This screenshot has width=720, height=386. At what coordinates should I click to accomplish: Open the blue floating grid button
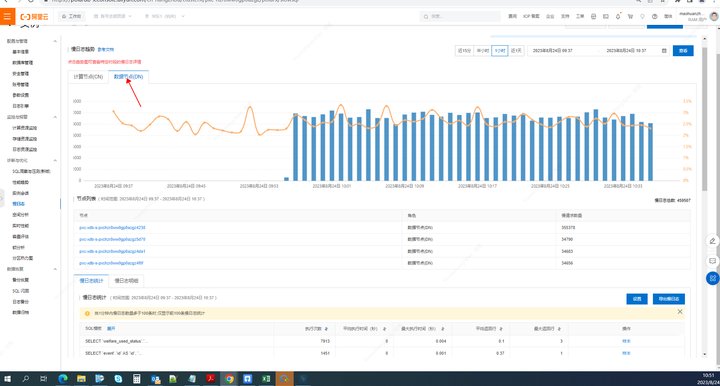712,278
